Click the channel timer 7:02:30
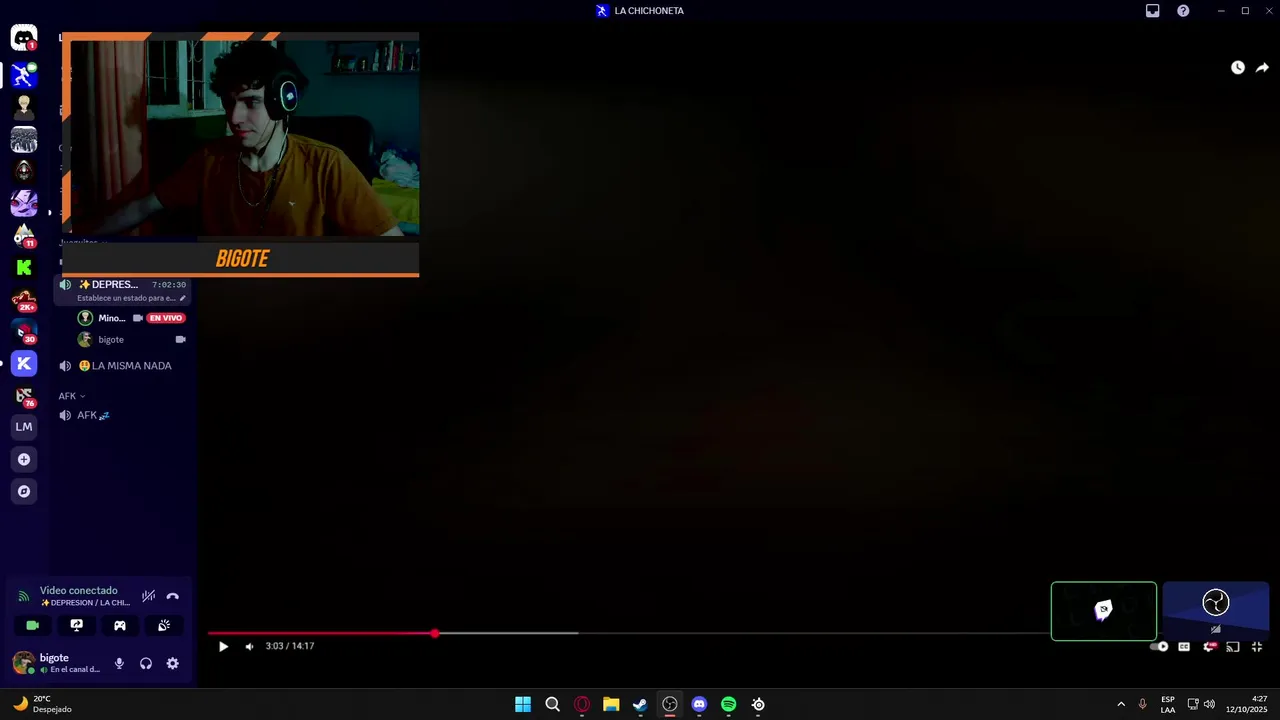The width and height of the screenshot is (1280, 720). click(x=169, y=285)
